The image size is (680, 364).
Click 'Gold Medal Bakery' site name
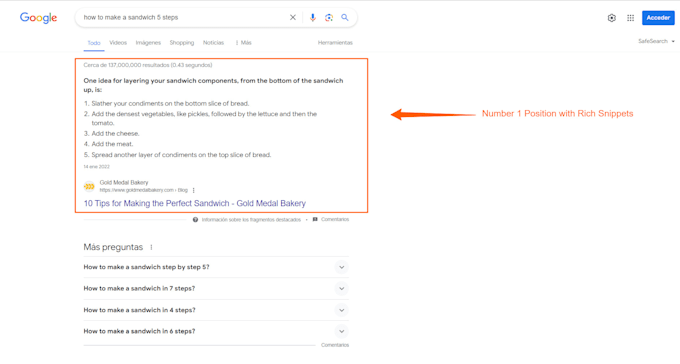(x=124, y=183)
